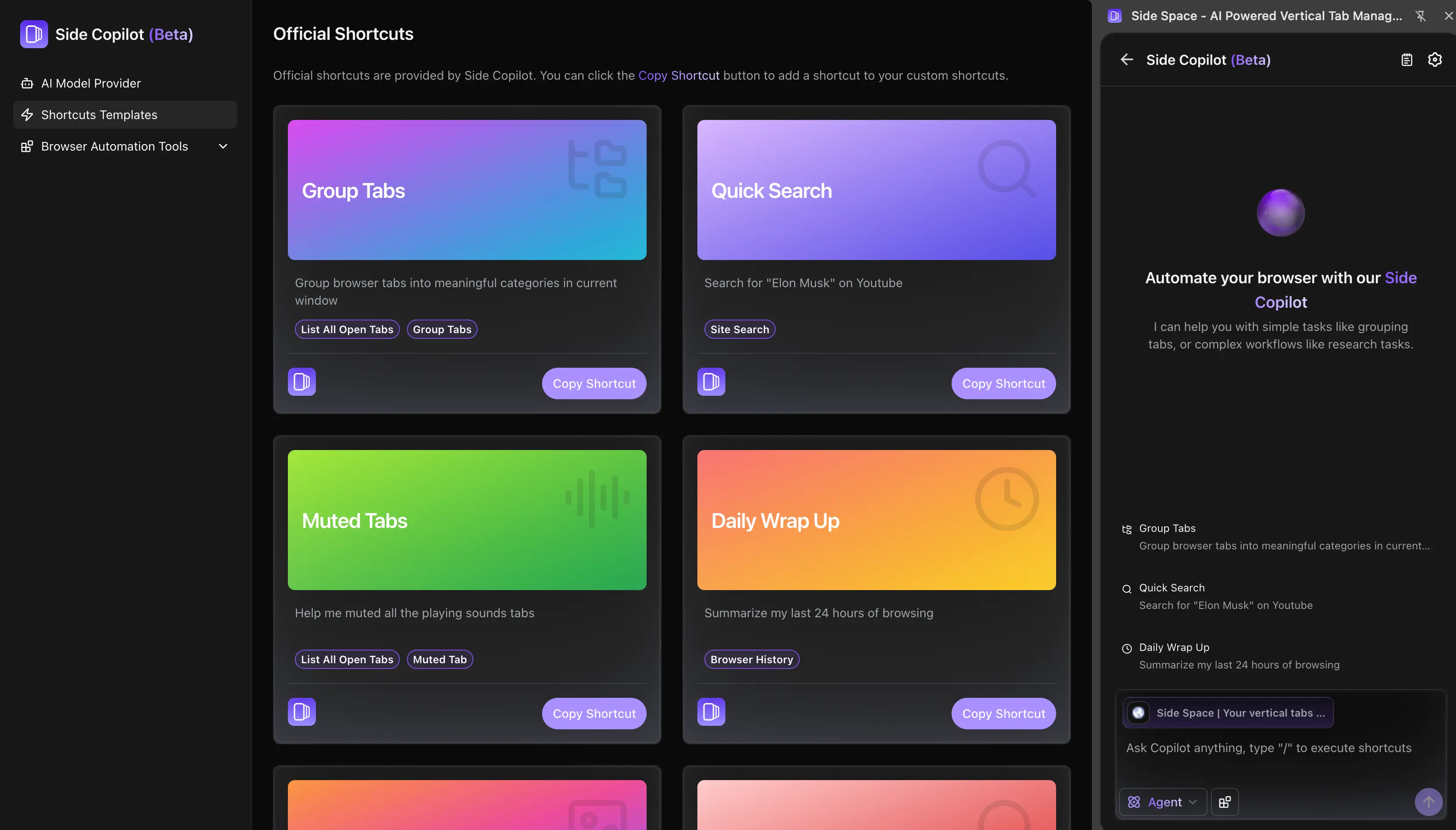
Task: Copy Shortcut for Daily Wrap Up
Action: coord(1003,713)
